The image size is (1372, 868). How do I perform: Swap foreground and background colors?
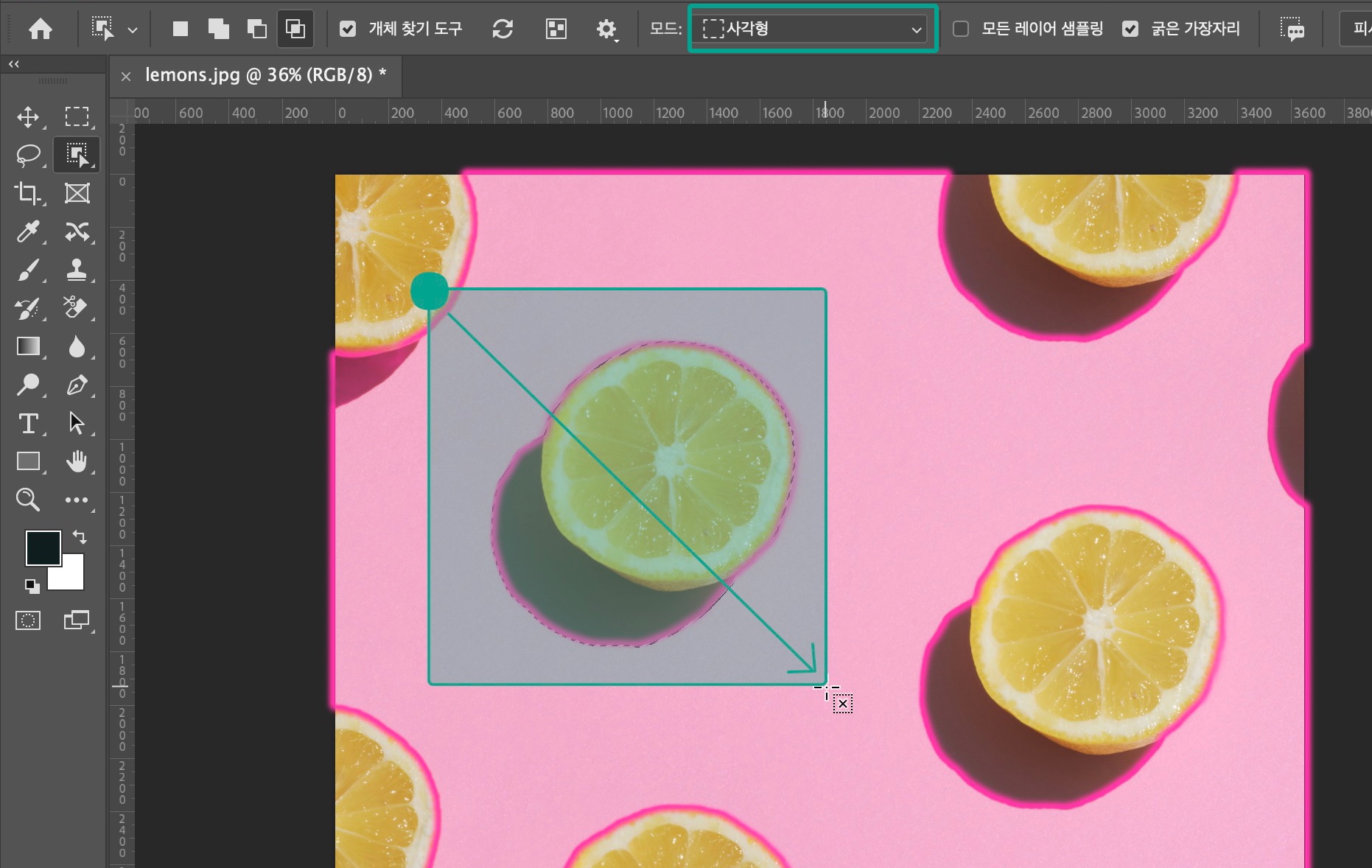click(80, 537)
